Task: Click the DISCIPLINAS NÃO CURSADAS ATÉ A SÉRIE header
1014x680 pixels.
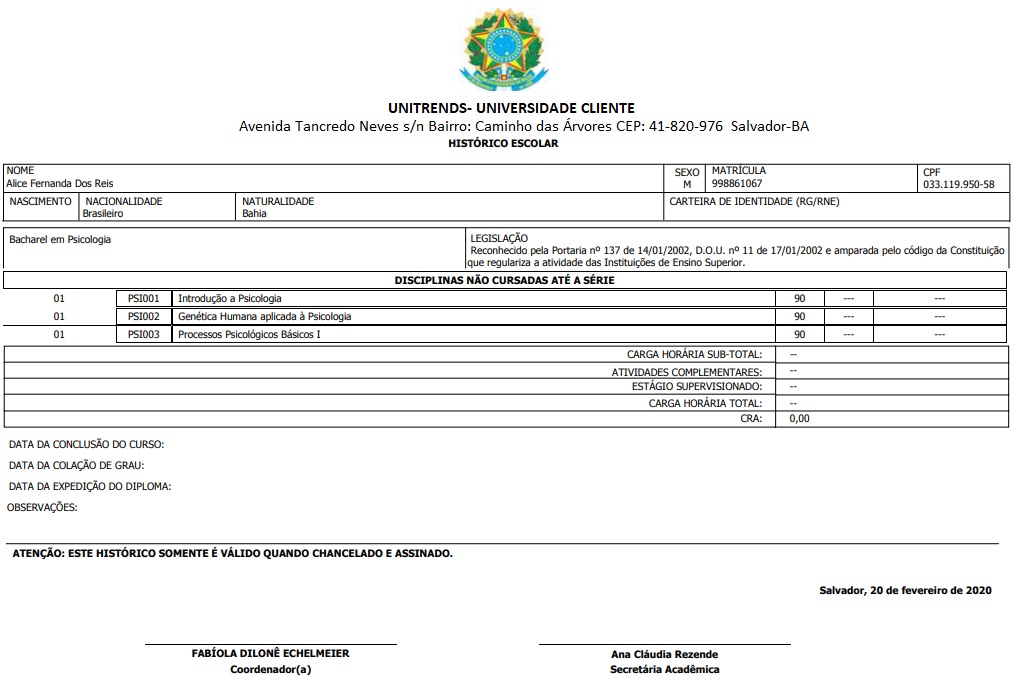Action: coord(504,280)
